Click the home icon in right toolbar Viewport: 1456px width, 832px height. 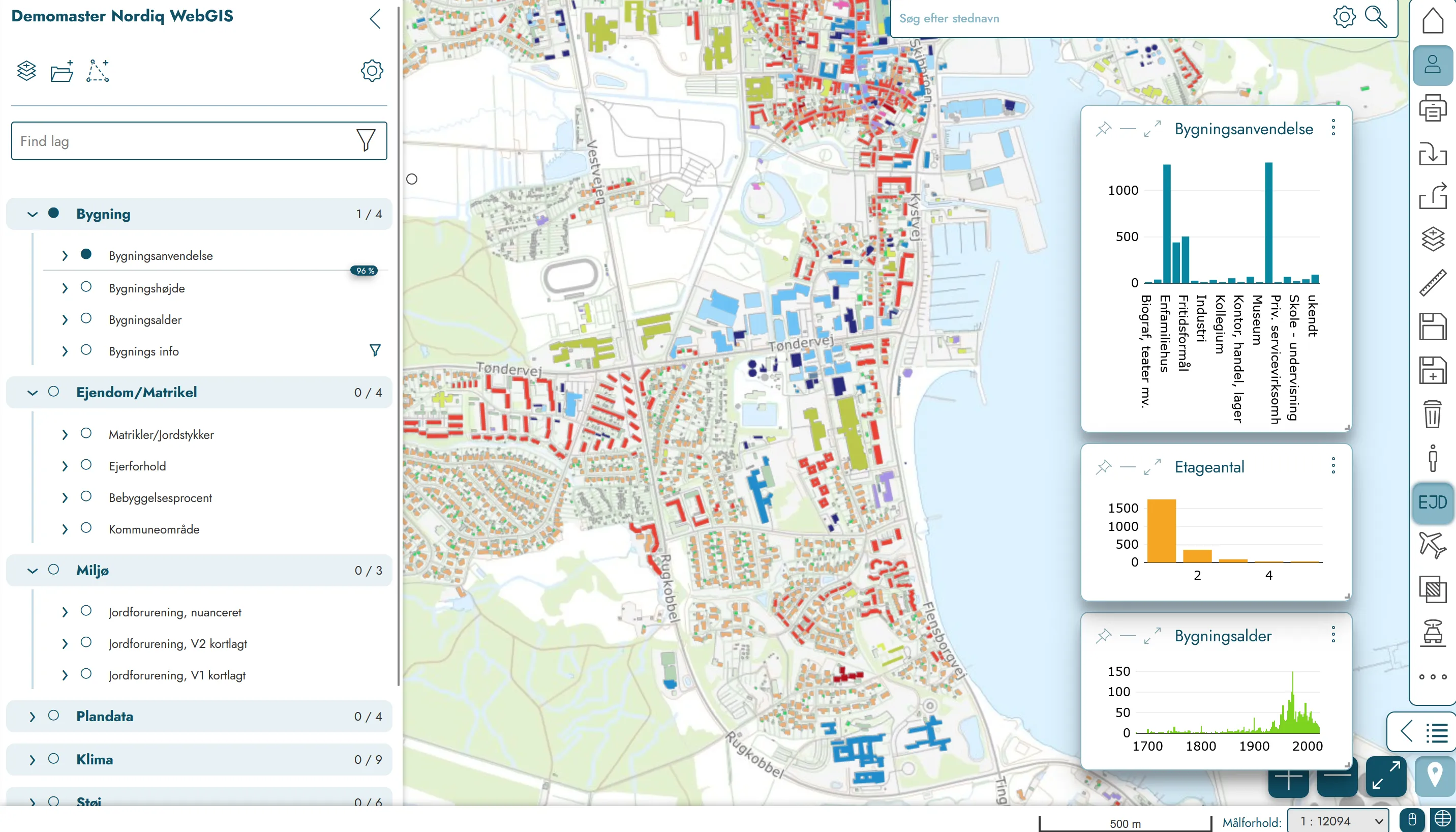pyautogui.click(x=1433, y=21)
